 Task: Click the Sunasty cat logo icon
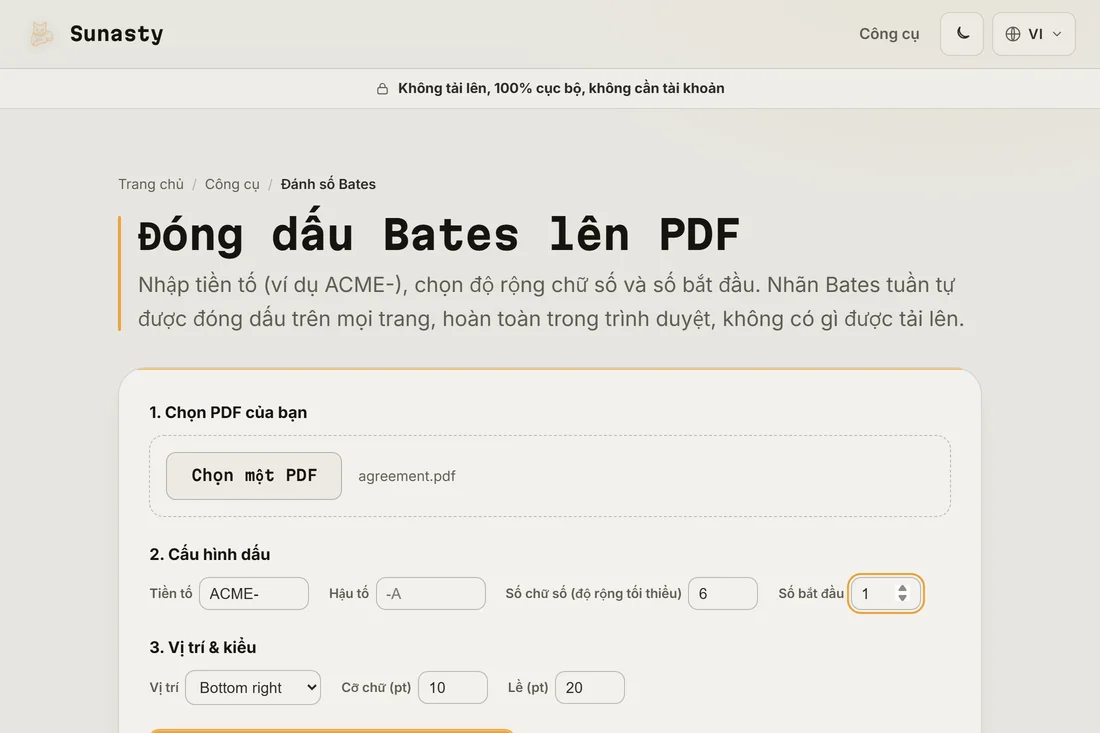(41, 34)
